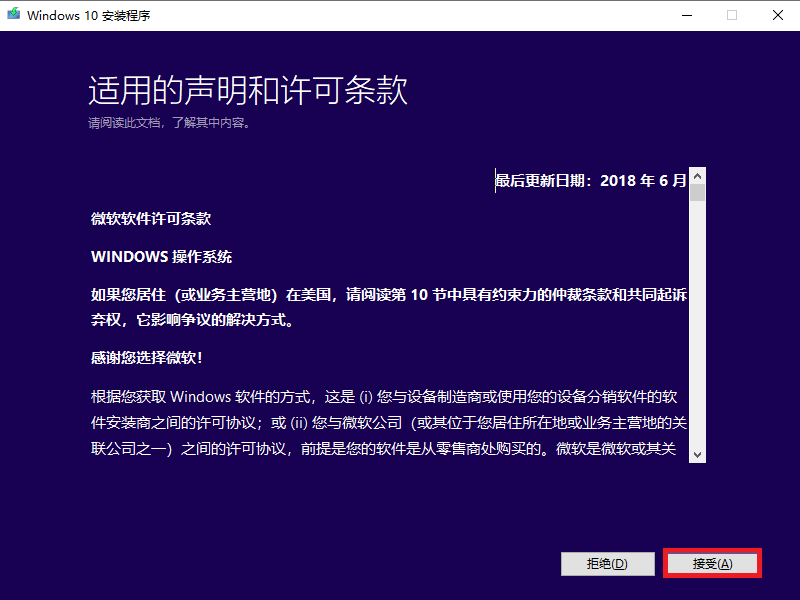
Task: Click the maximize icon
Action: coord(731,15)
